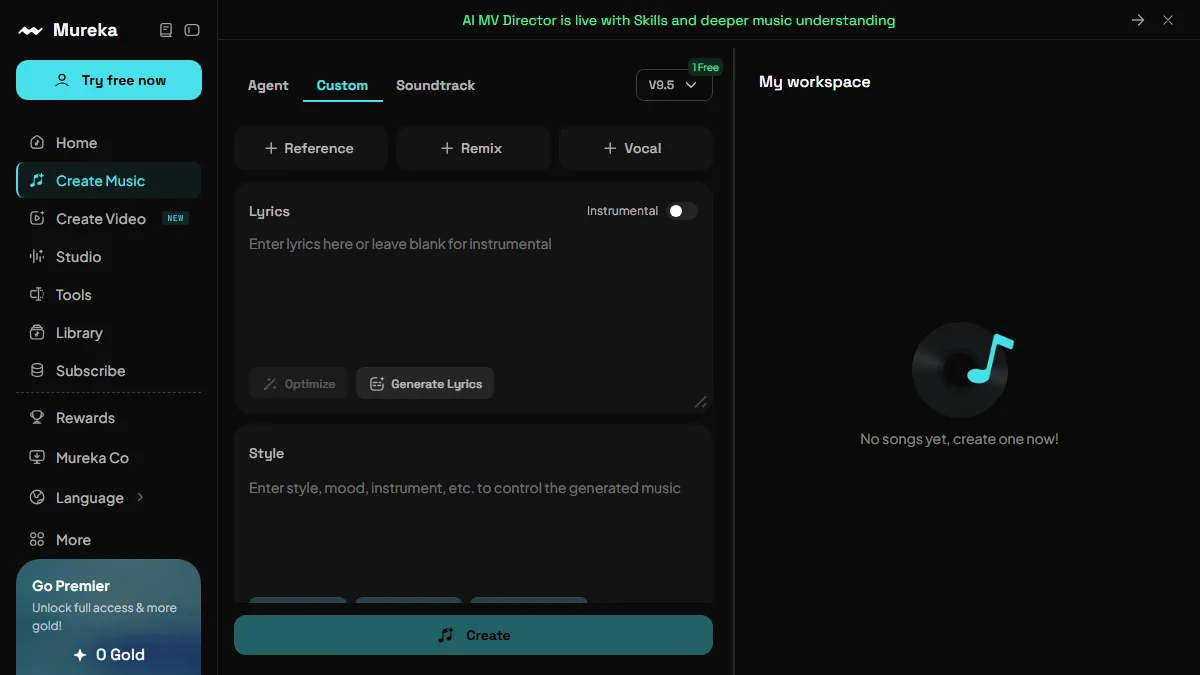
Task: Click the Mureka logo icon
Action: [x=31, y=30]
